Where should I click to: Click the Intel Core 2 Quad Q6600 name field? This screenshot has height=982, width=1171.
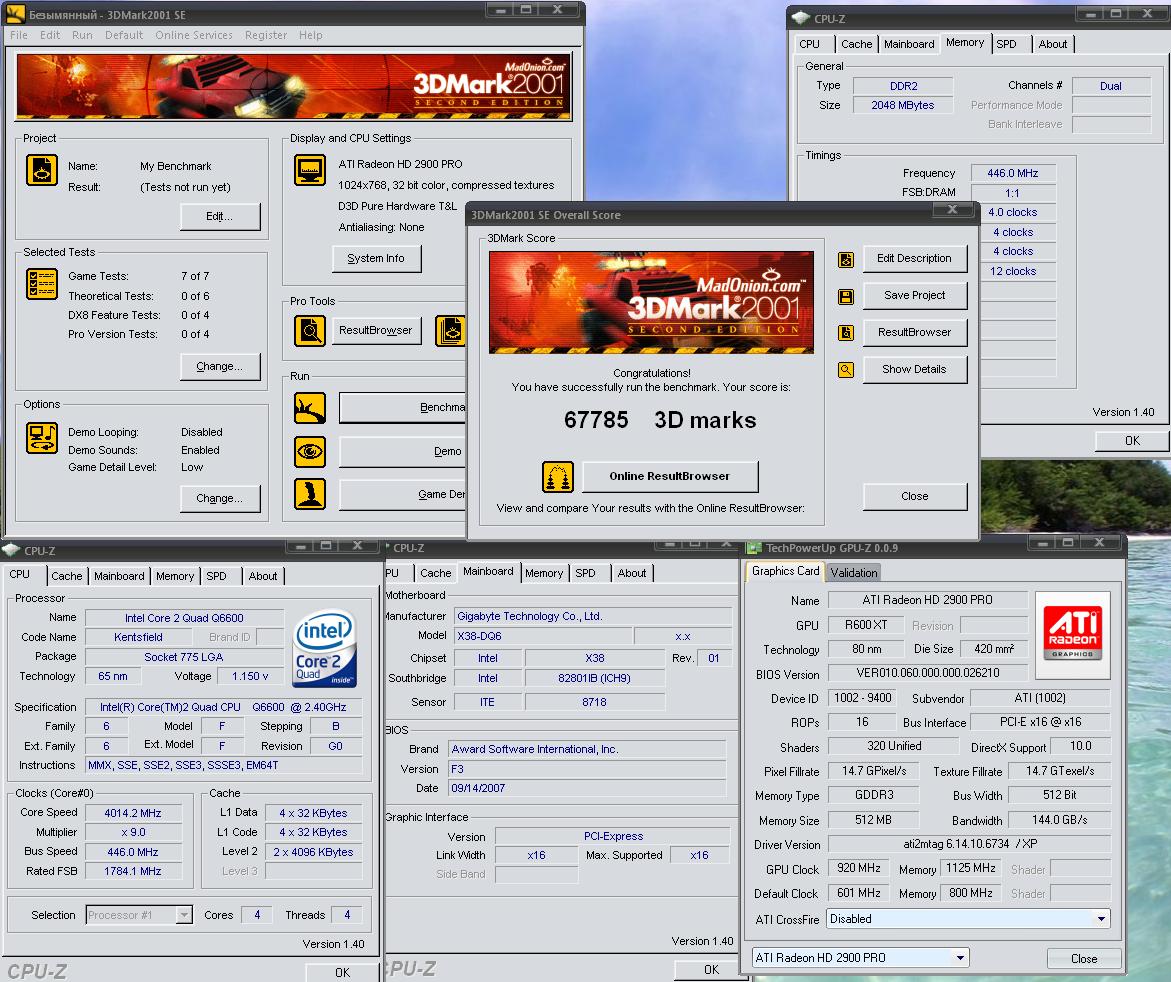184,618
